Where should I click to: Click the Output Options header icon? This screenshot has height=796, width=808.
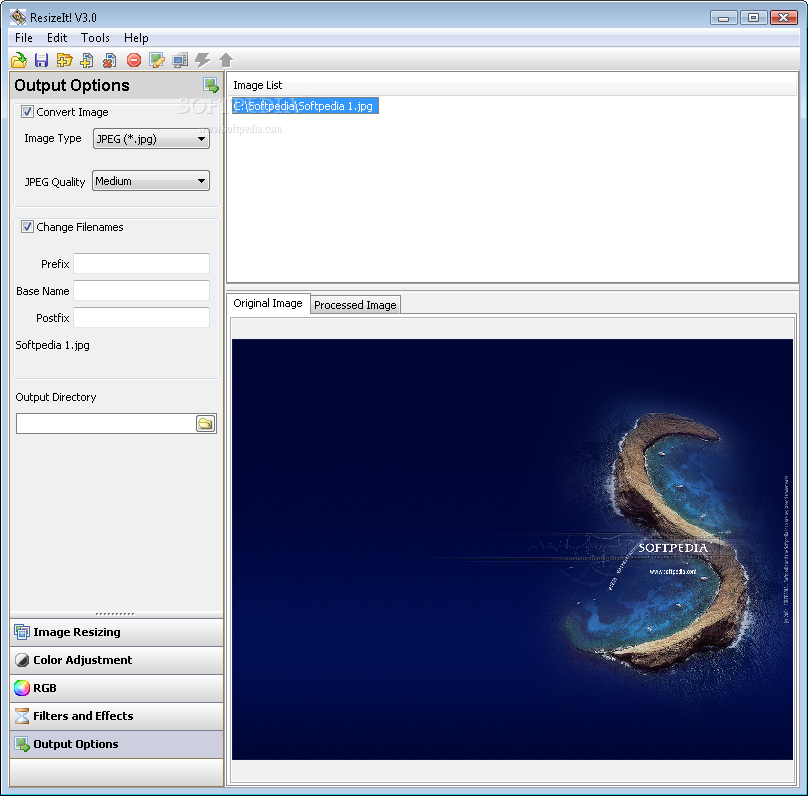211,85
